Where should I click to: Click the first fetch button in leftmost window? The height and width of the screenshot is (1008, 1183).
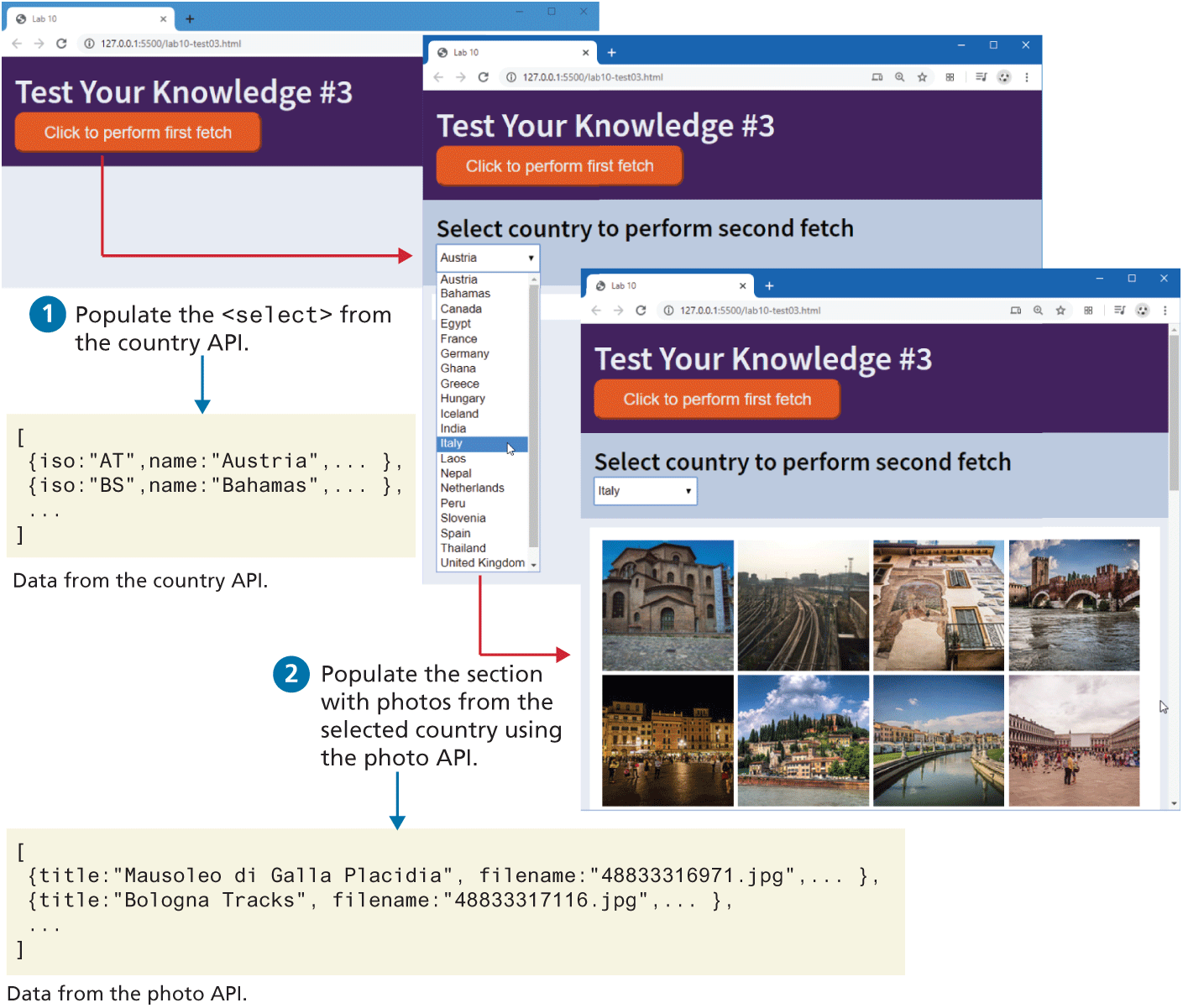pos(138,133)
